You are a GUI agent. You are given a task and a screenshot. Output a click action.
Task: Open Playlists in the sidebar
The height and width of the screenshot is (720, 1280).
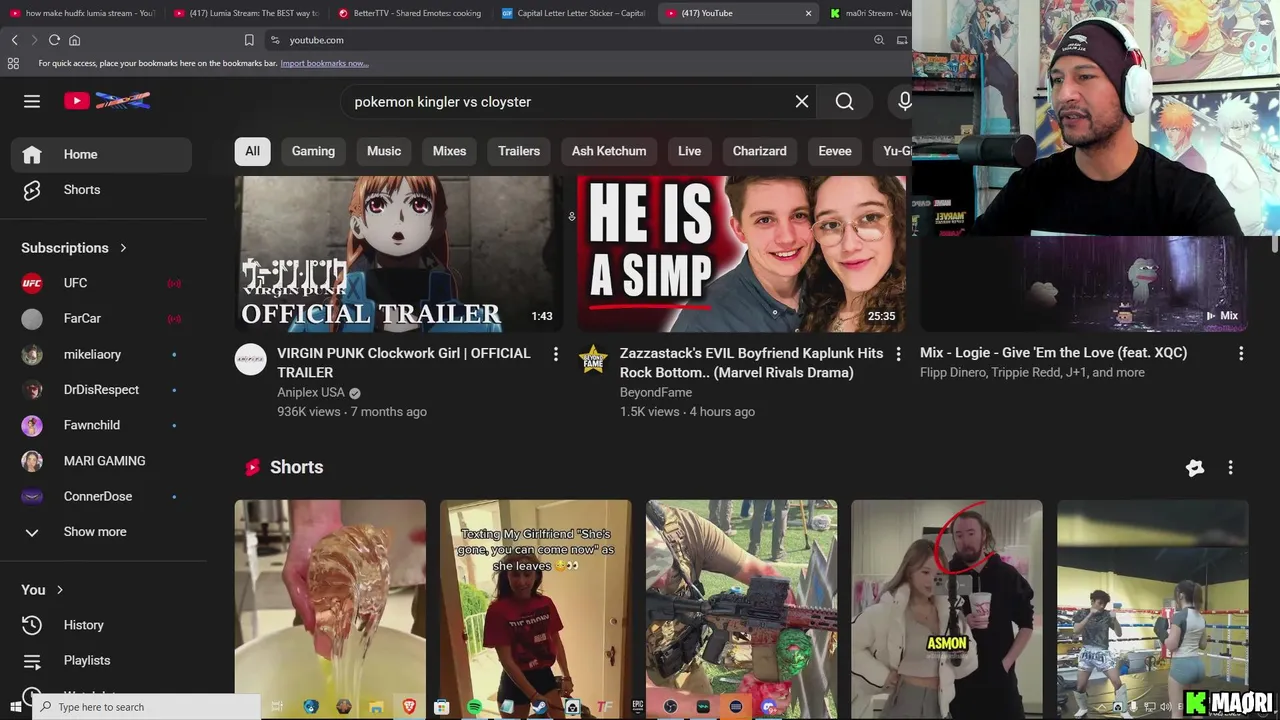click(101, 661)
